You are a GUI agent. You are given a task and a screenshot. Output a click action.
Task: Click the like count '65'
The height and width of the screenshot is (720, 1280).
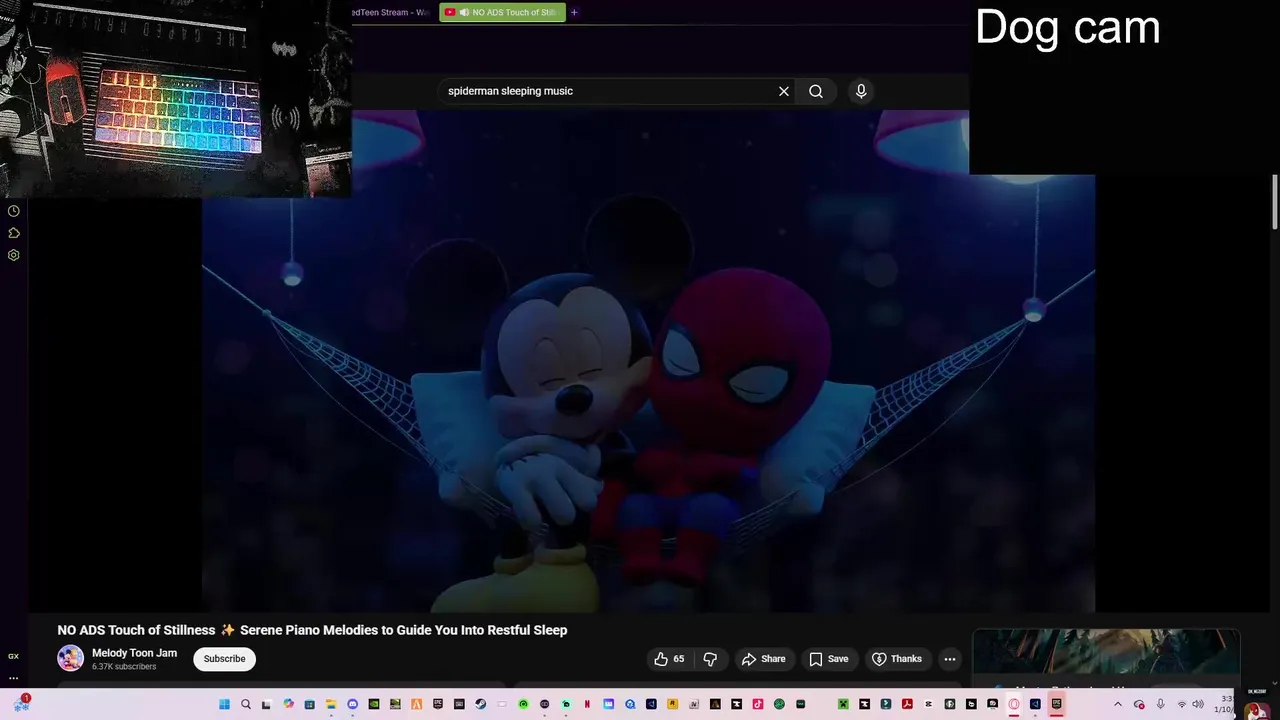(x=679, y=659)
